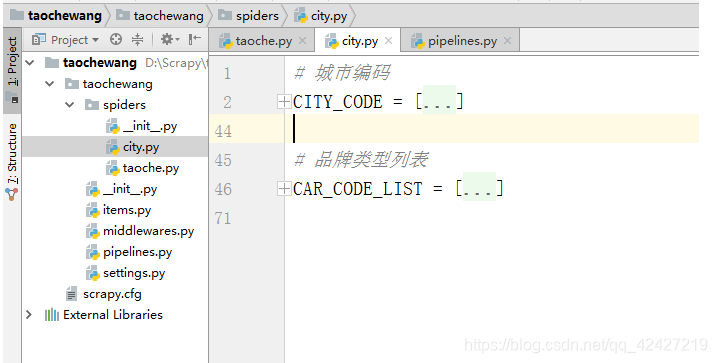Image resolution: width=717 pixels, height=363 pixels.
Task: Open the Structure side tab
Action: 12,162
